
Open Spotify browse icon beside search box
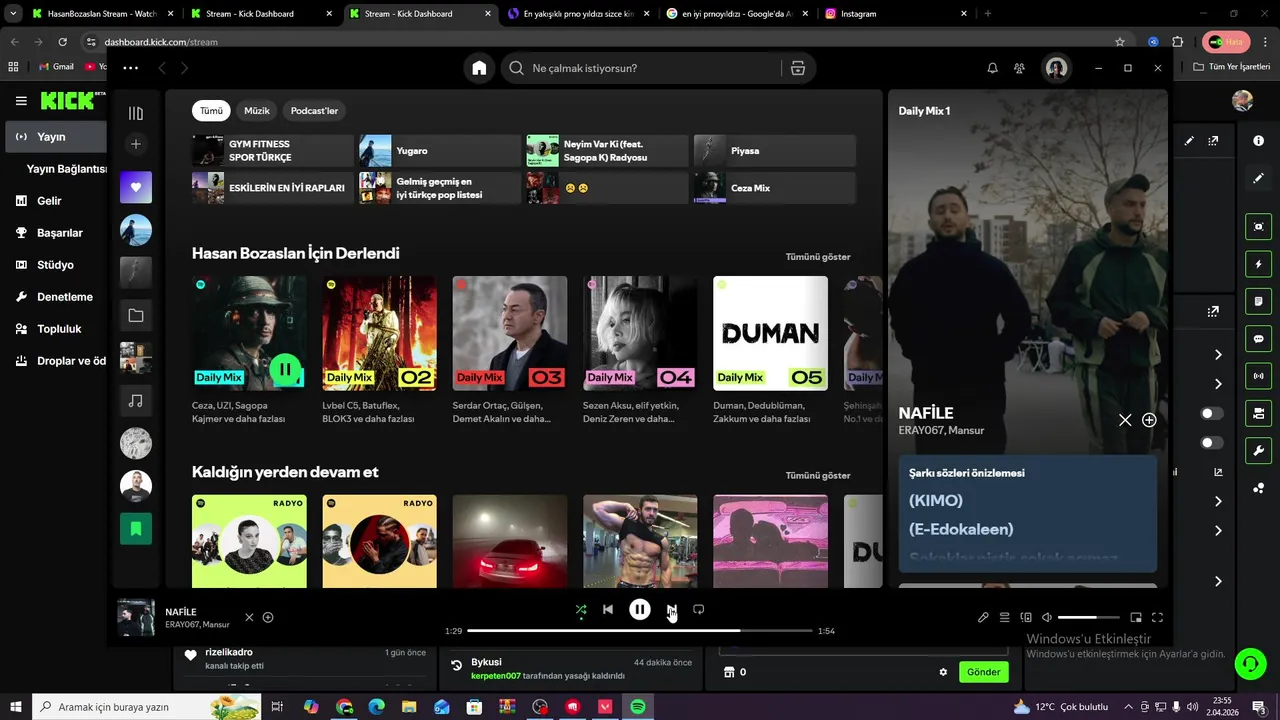pos(797,68)
